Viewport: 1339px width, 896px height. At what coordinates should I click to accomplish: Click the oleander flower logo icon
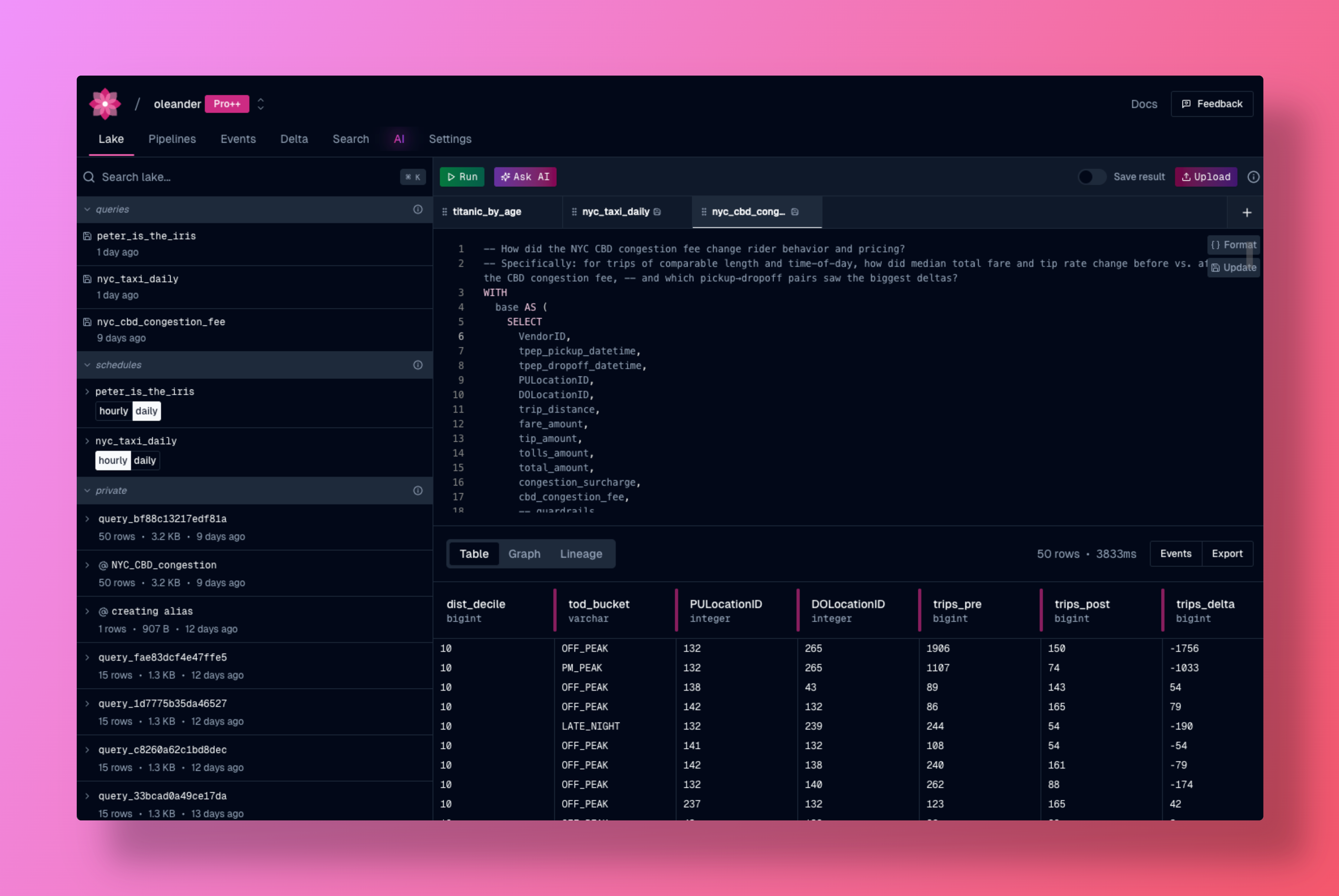click(x=105, y=104)
